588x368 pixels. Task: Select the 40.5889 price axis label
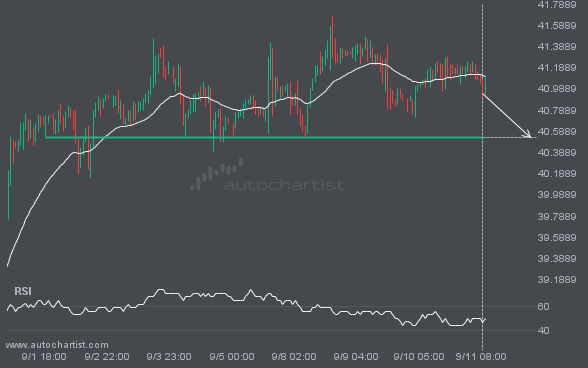tap(557, 132)
